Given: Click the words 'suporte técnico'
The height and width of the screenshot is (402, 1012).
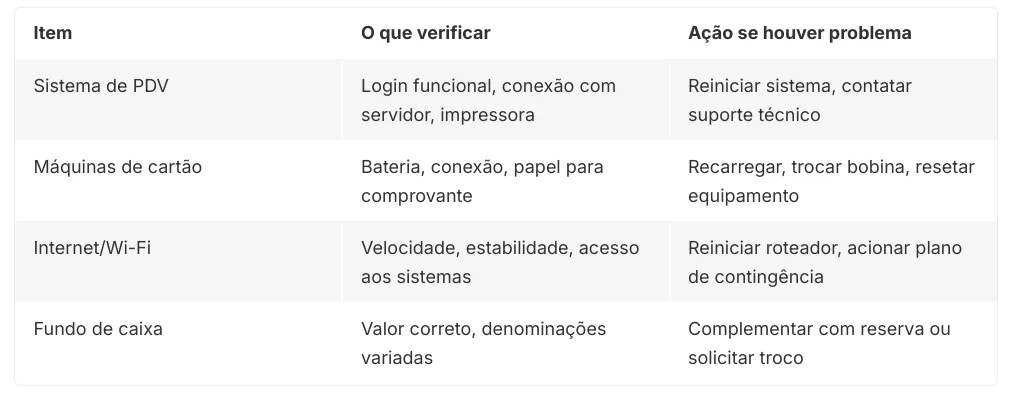Looking at the screenshot, I should pyautogui.click(x=754, y=115).
